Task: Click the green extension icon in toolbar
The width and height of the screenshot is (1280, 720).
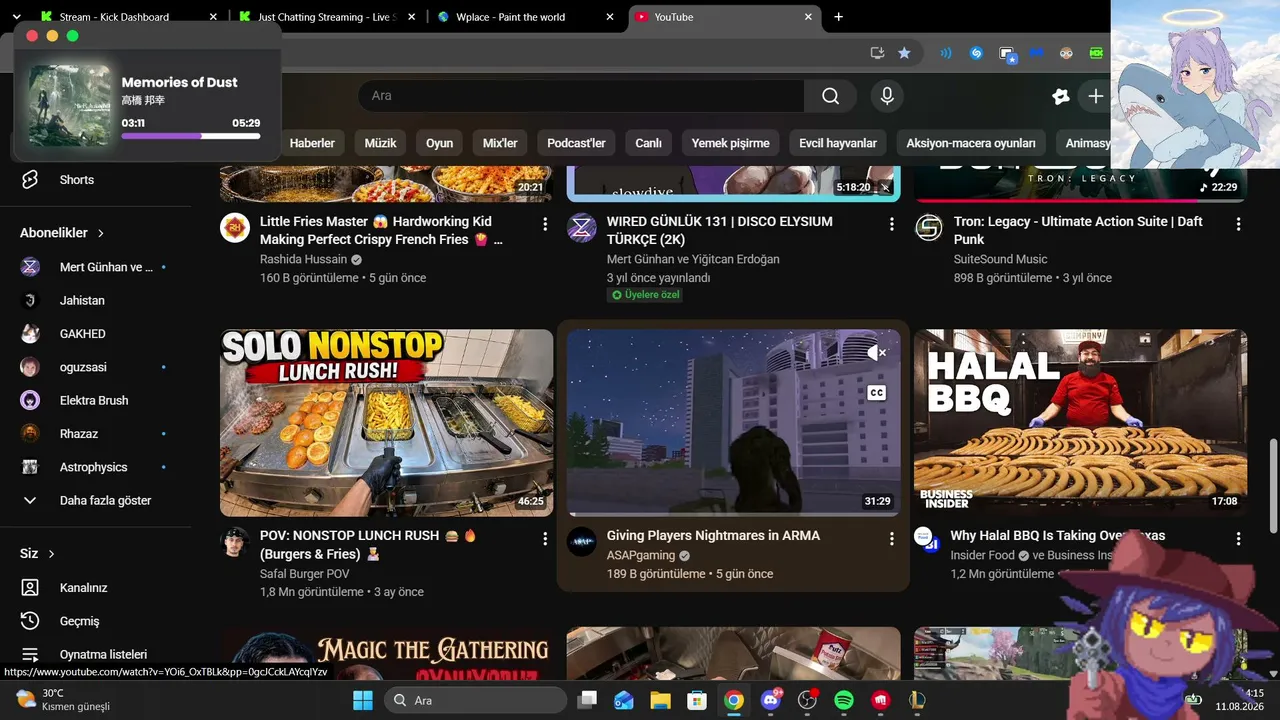Action: coord(1096,53)
